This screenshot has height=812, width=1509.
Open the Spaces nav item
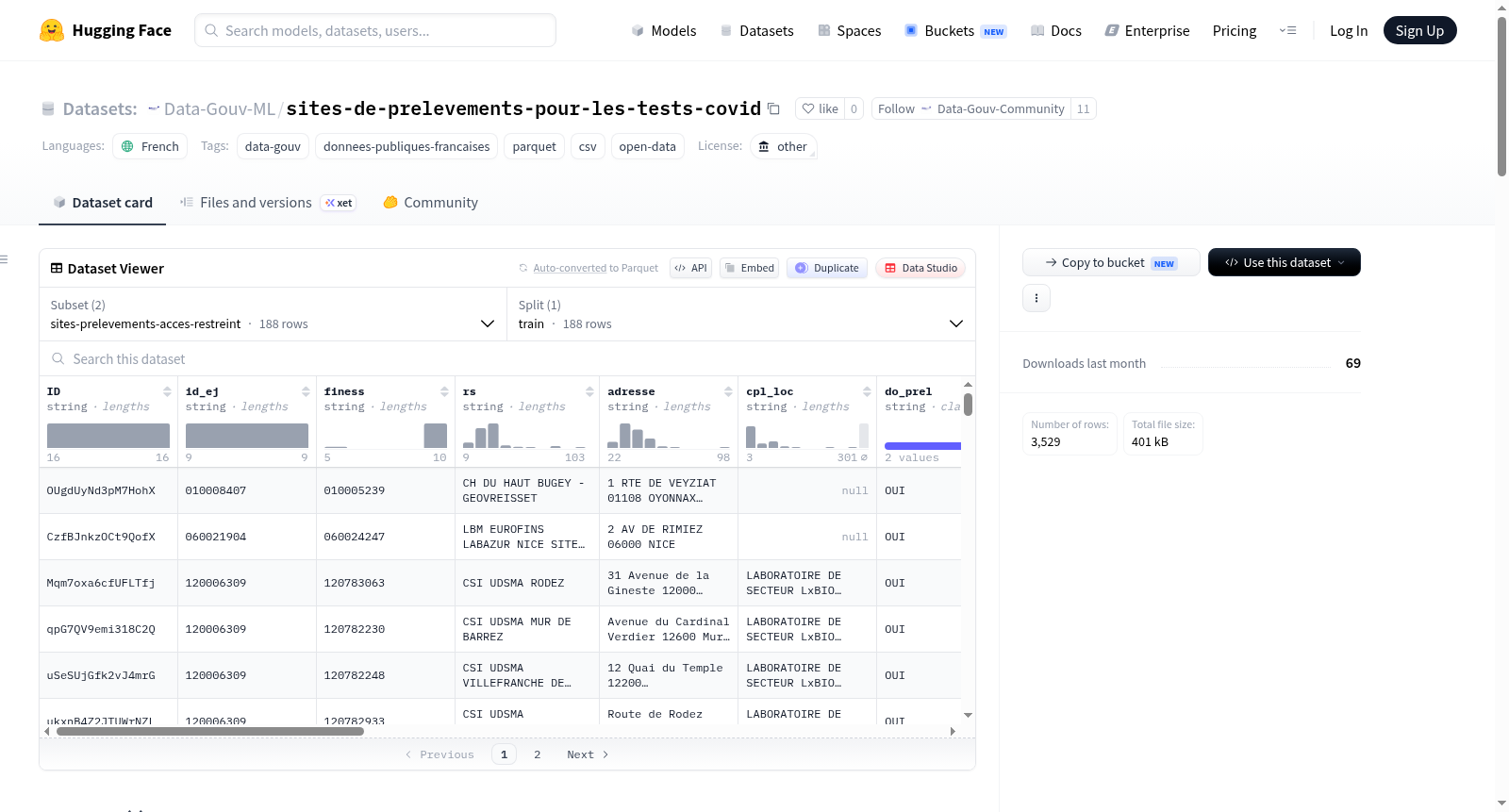click(x=849, y=30)
